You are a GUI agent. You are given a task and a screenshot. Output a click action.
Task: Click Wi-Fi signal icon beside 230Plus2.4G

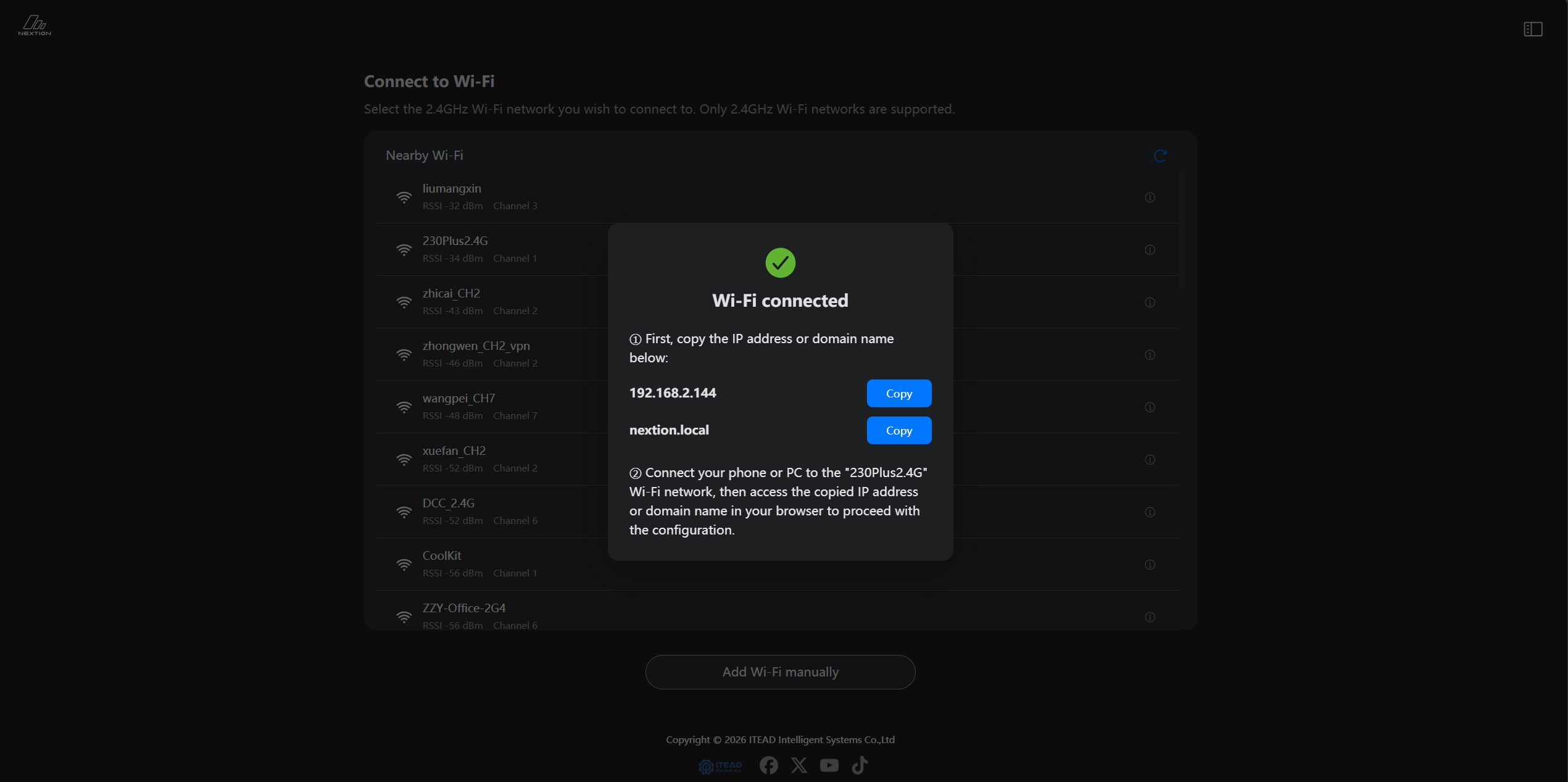[x=404, y=250]
